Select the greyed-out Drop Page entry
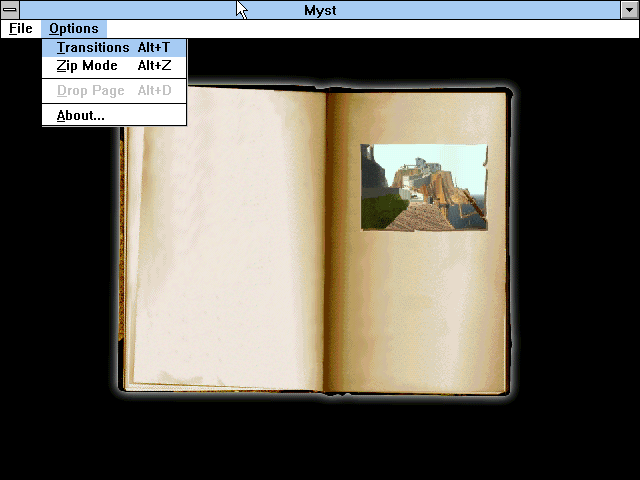The image size is (640, 480). [x=91, y=91]
